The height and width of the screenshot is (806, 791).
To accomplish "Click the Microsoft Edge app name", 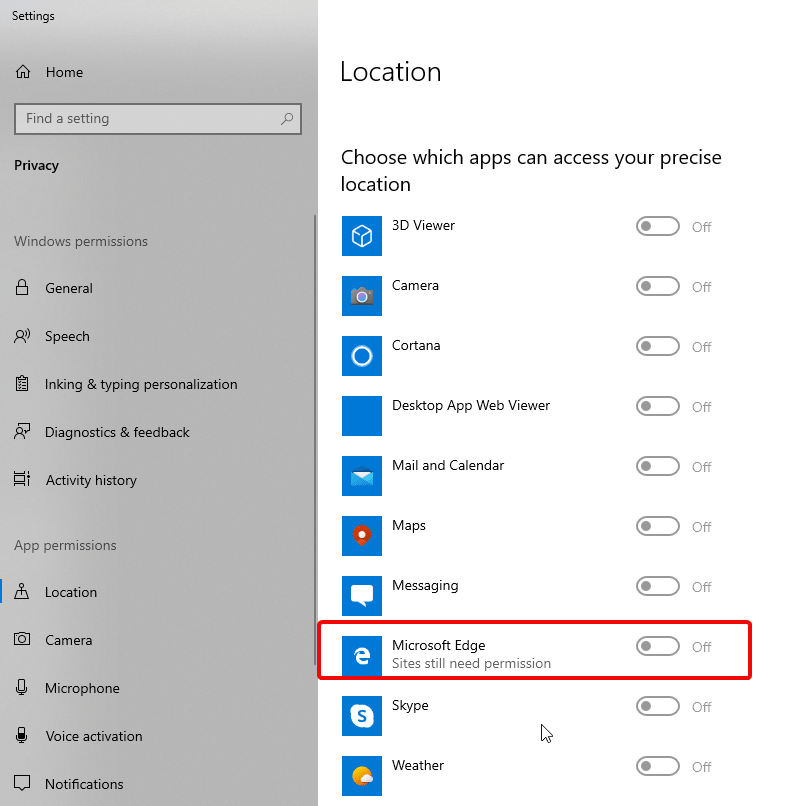I will coord(438,645).
